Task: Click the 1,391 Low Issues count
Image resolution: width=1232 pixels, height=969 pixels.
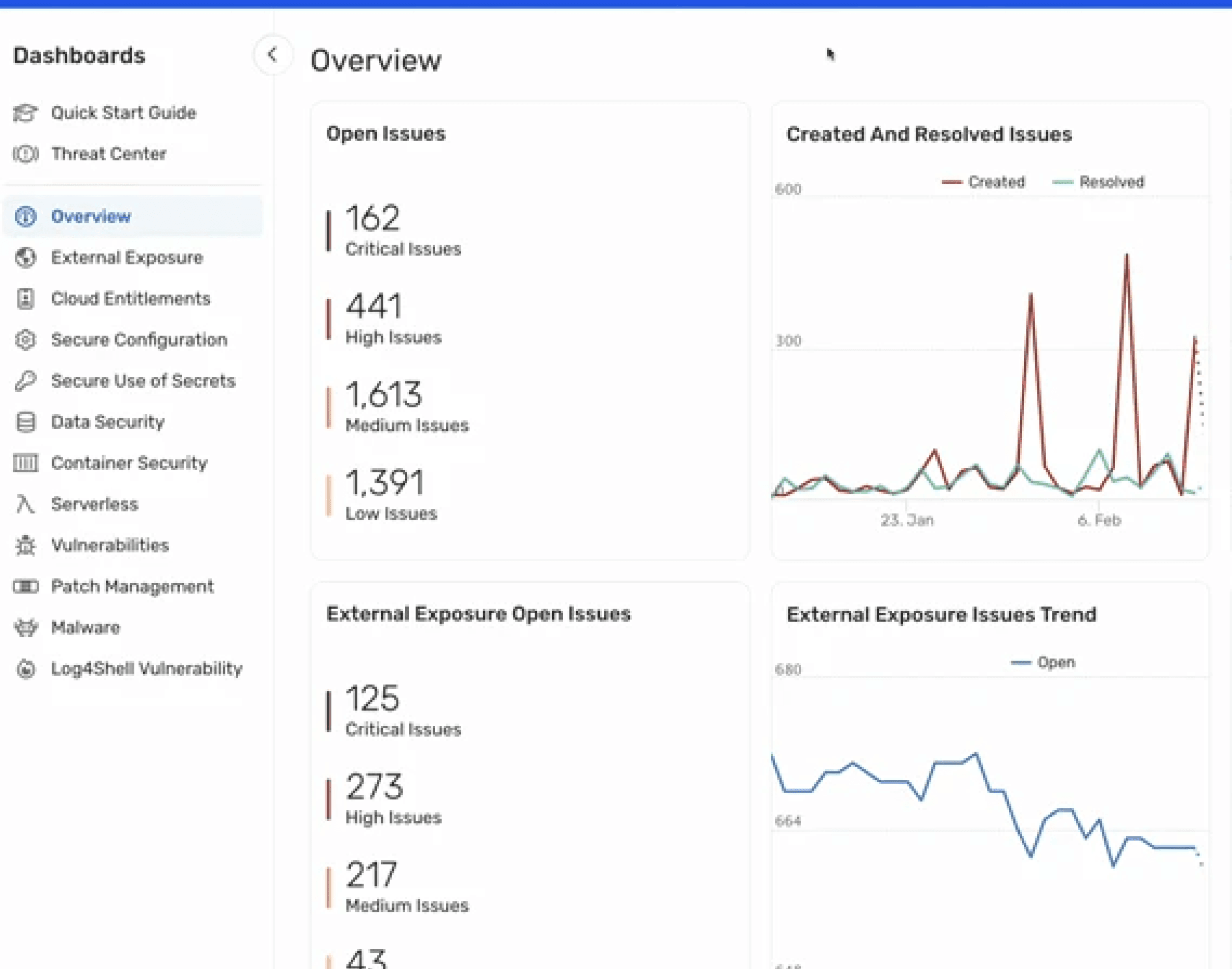Action: (385, 483)
